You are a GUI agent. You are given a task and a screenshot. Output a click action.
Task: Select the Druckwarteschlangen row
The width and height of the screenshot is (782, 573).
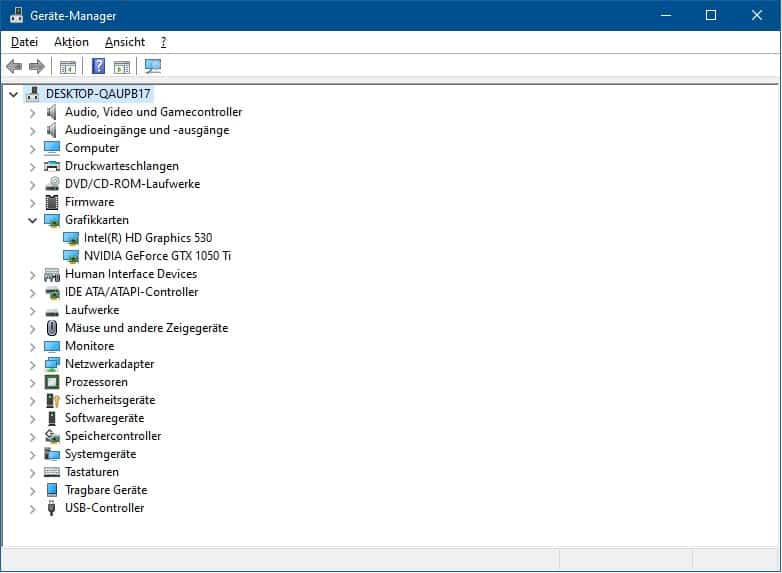click(122, 166)
